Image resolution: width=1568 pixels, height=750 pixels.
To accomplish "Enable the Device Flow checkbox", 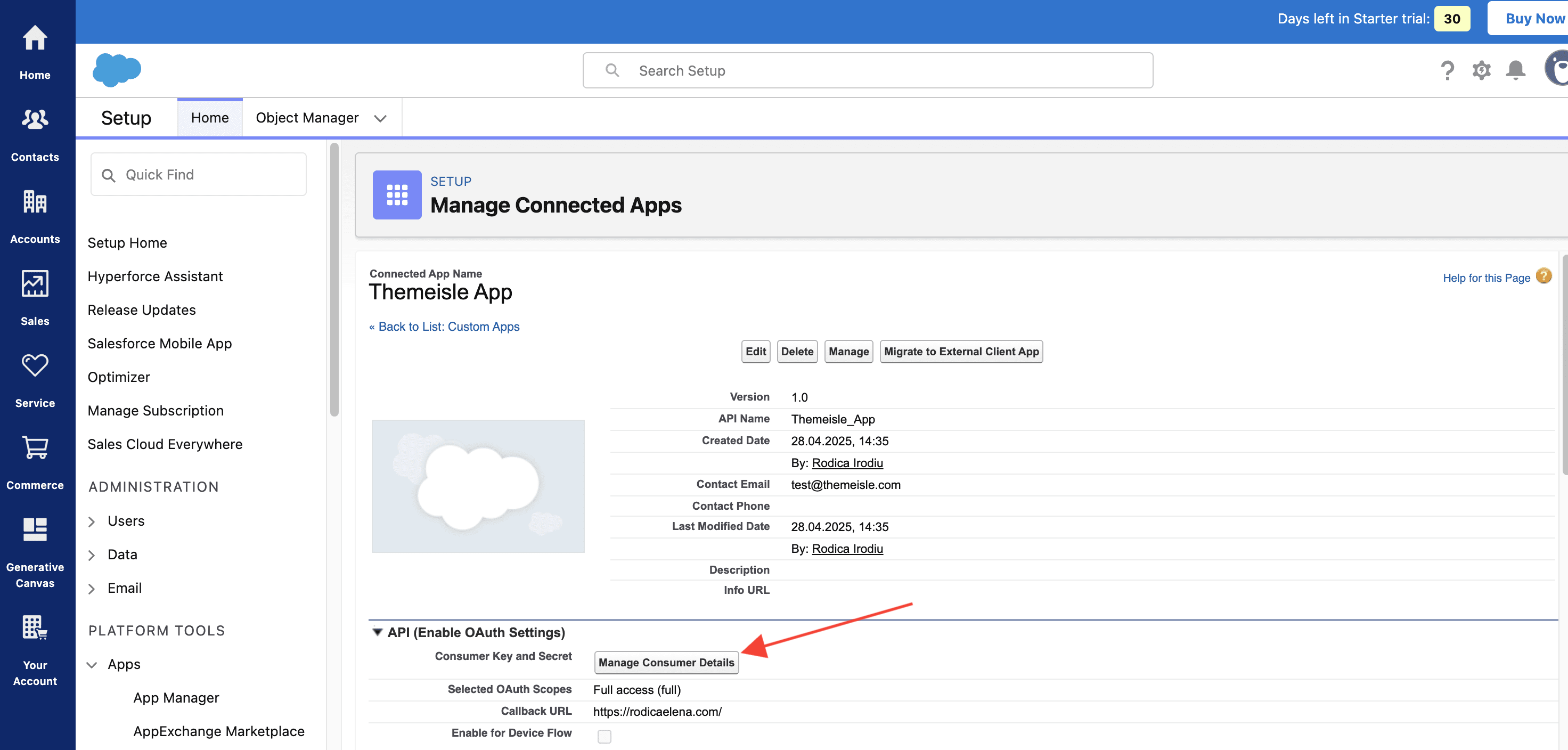I will (604, 736).
